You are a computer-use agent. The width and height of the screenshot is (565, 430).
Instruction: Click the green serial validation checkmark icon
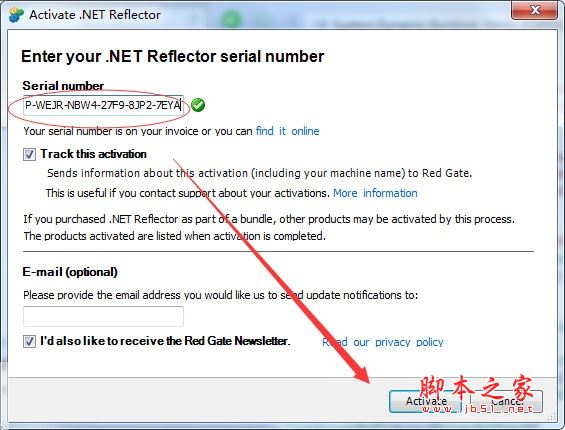click(x=198, y=105)
